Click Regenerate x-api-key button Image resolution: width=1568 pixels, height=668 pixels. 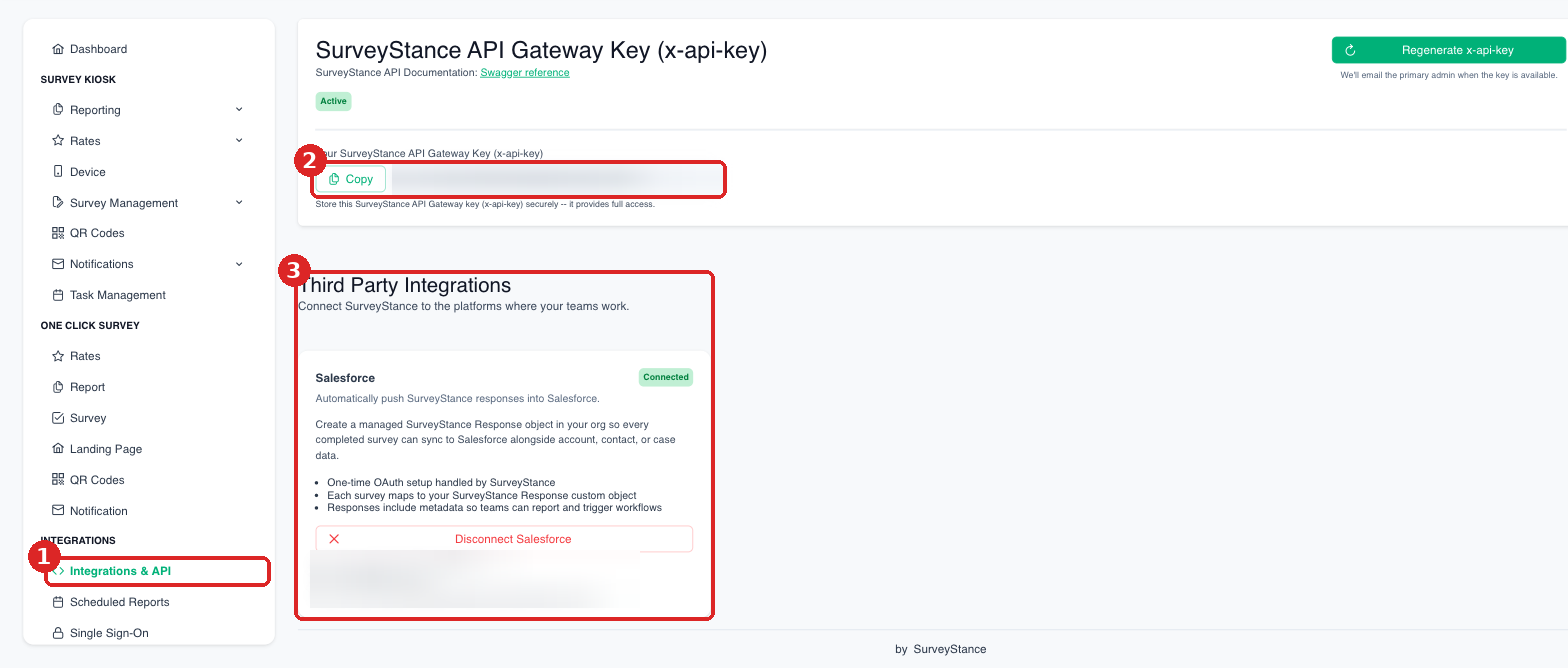click(1448, 50)
